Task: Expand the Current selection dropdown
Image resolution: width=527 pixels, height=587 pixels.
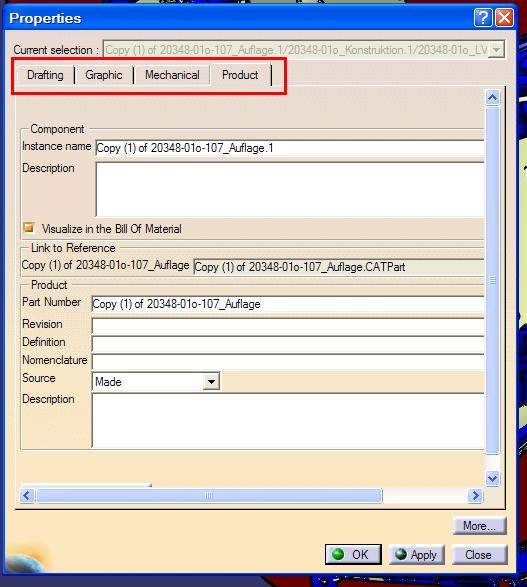Action: point(496,50)
